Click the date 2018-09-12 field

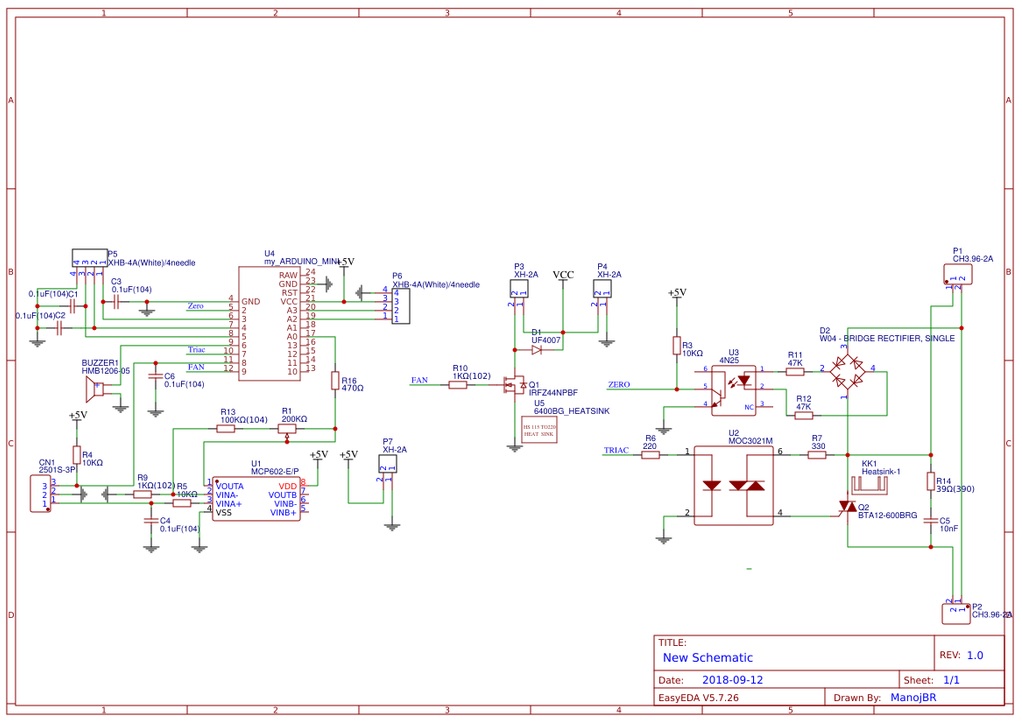pyautogui.click(x=732, y=680)
